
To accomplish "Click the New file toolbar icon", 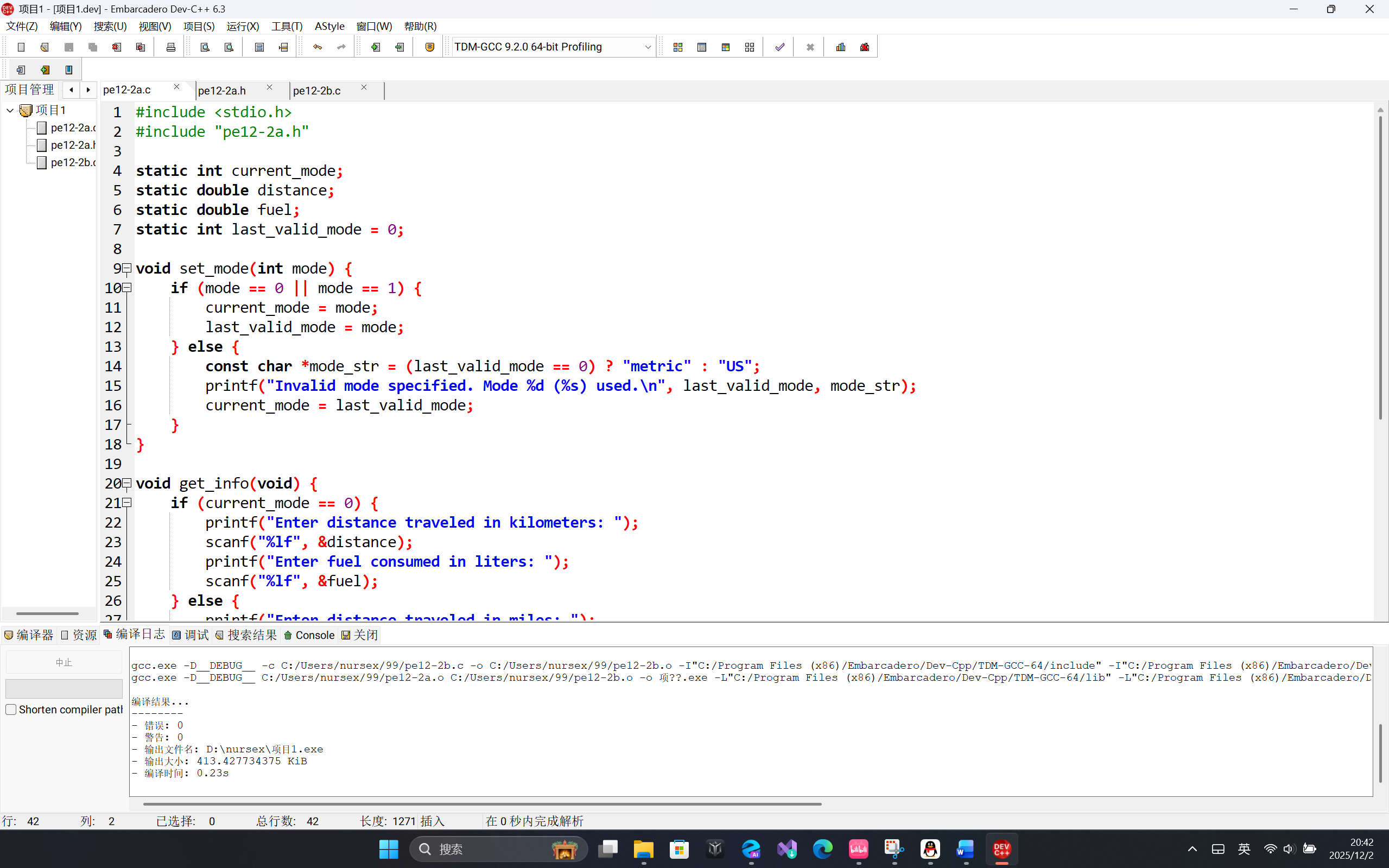I will point(21,47).
